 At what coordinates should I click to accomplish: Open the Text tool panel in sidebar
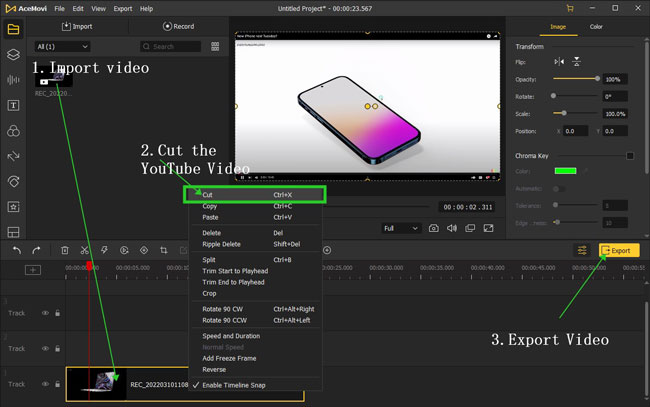click(13, 105)
